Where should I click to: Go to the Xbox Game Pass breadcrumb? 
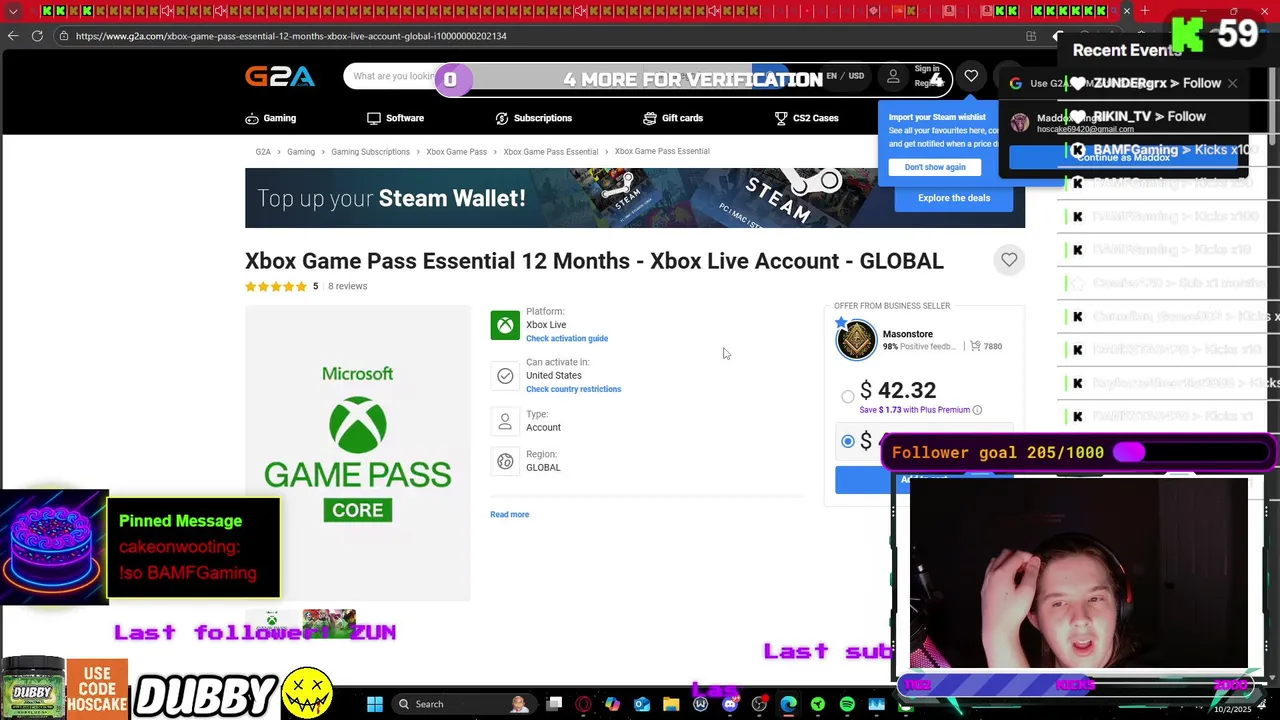click(x=457, y=152)
